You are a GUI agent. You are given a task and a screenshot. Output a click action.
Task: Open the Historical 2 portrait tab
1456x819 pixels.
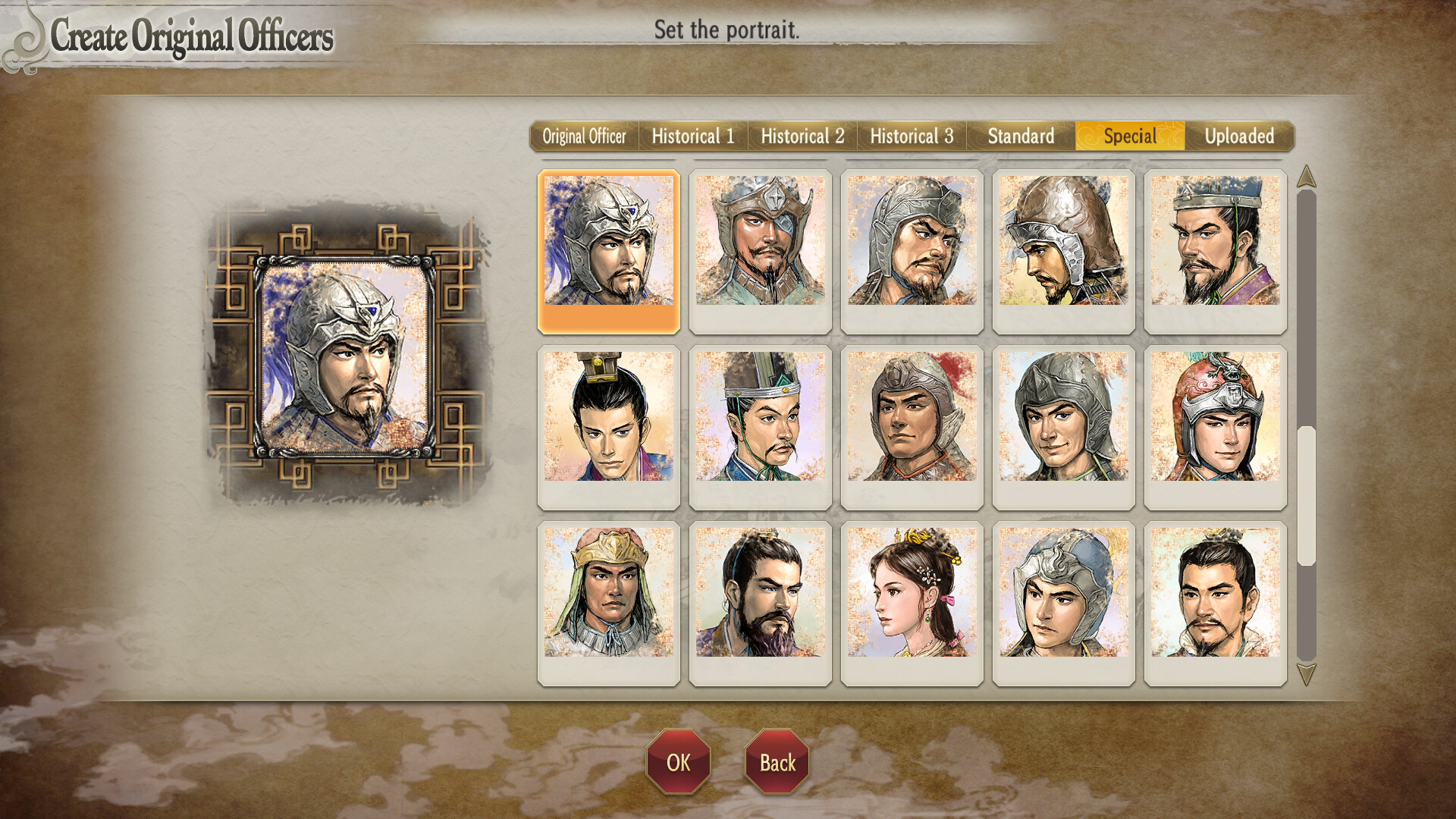(x=802, y=136)
